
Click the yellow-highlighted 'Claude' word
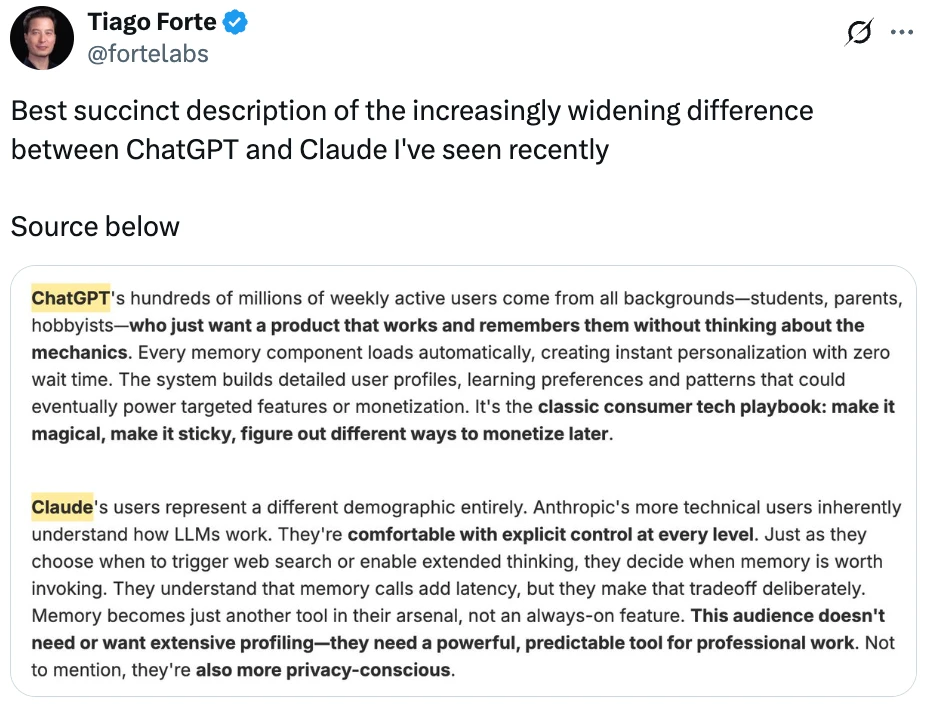pyautogui.click(x=62, y=507)
